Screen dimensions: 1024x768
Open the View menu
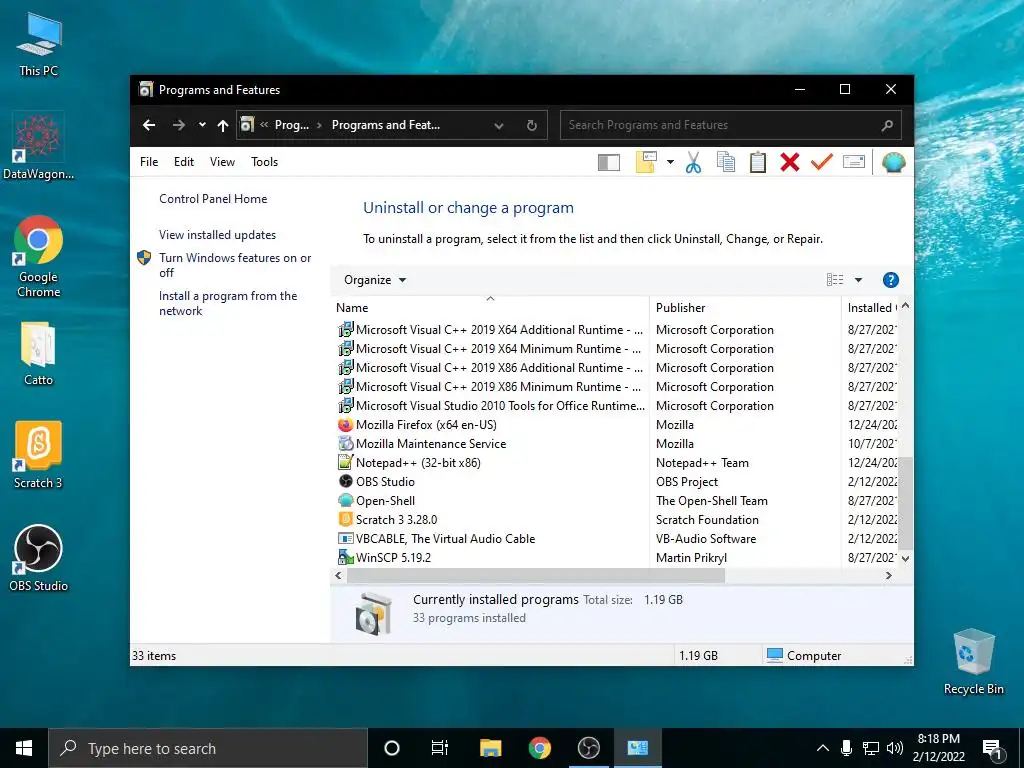[222, 162]
